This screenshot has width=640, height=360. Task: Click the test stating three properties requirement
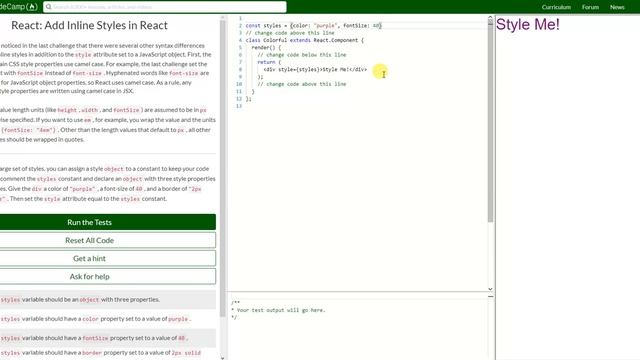click(108, 300)
